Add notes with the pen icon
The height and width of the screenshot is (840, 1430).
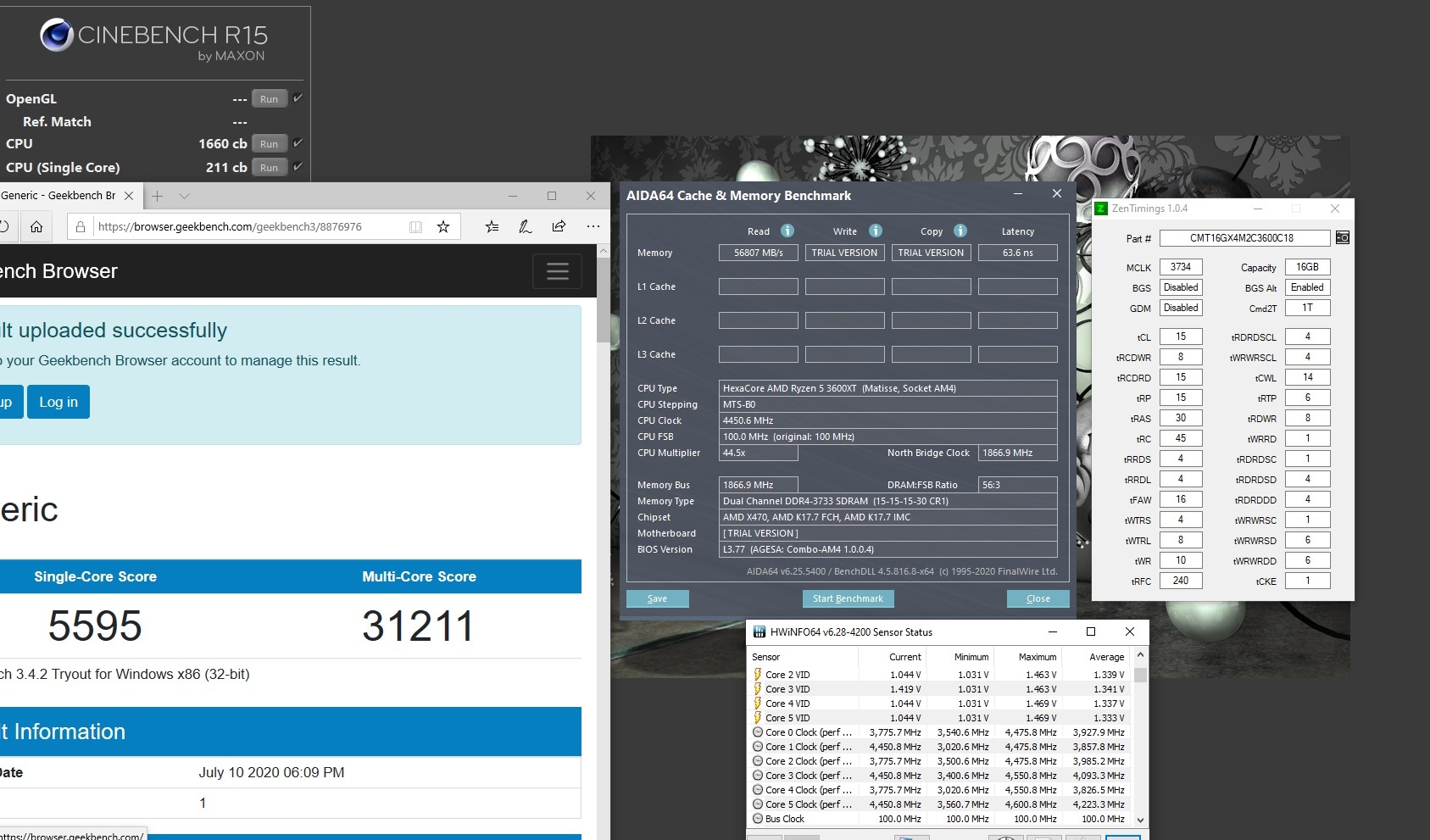point(526,226)
